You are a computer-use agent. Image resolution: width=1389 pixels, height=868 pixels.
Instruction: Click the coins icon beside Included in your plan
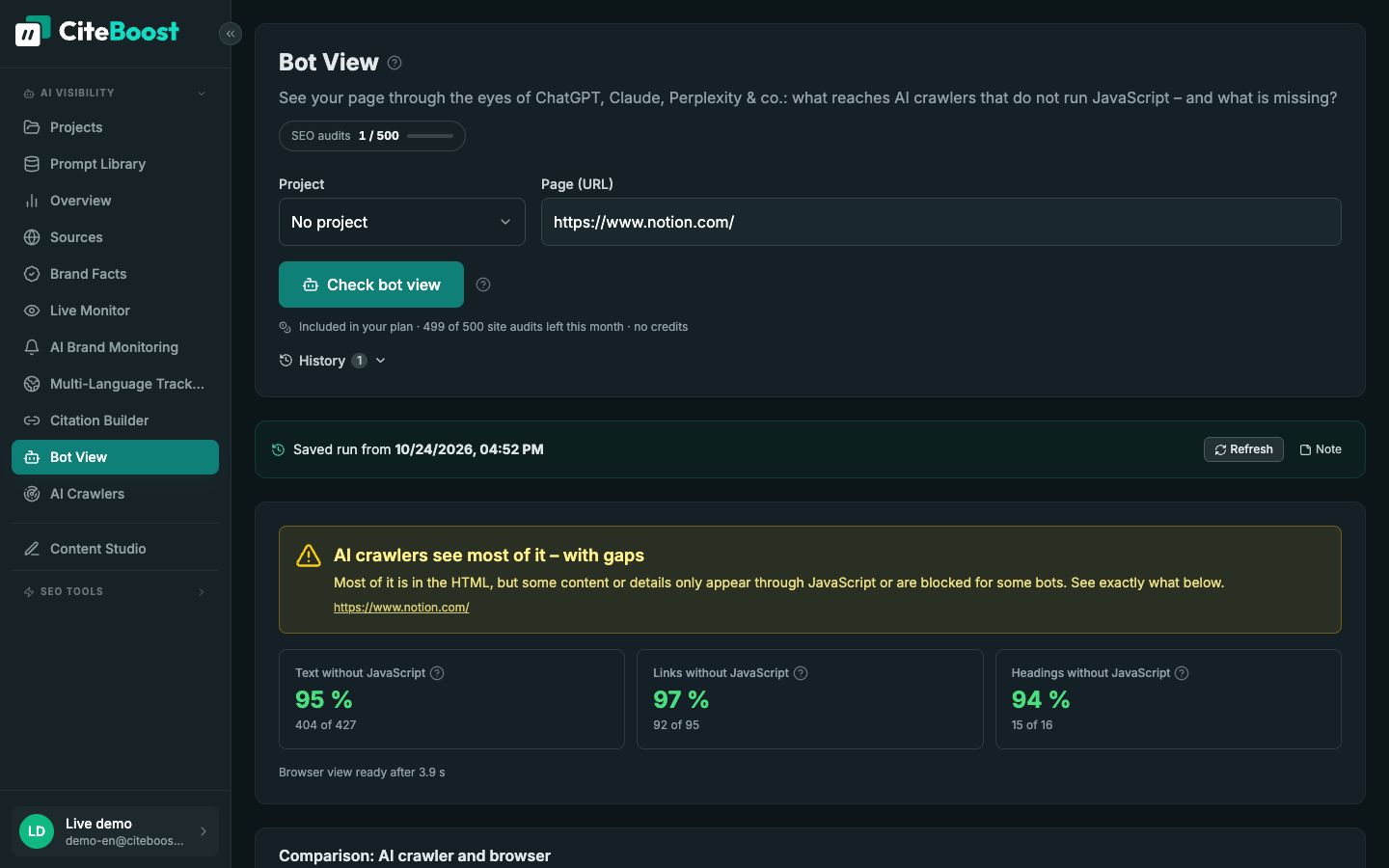285,327
